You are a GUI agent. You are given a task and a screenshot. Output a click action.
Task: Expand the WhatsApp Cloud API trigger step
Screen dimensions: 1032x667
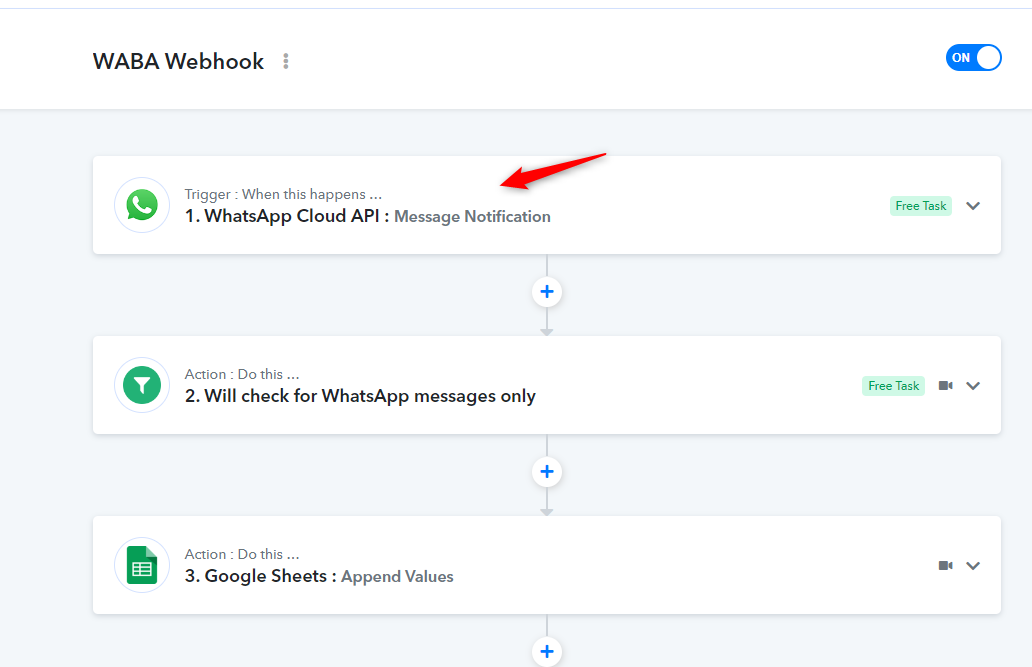coord(973,205)
